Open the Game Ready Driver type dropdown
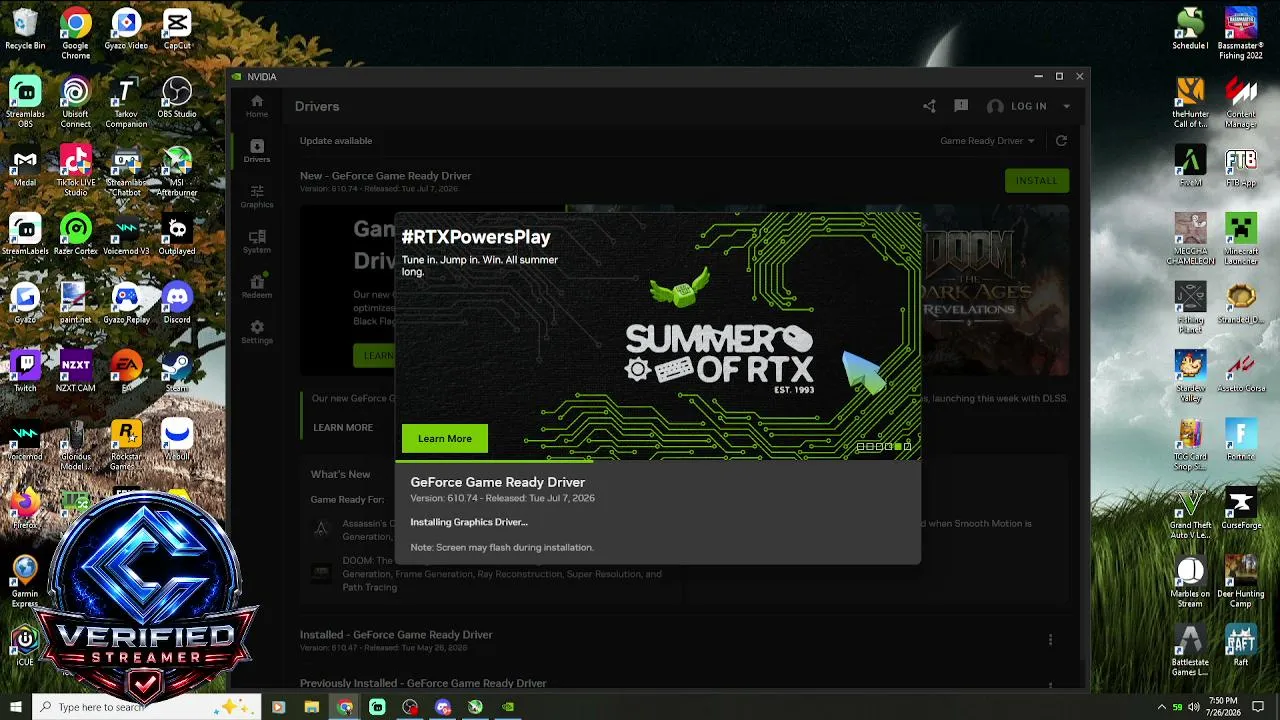Image resolution: width=1280 pixels, height=720 pixels. tap(987, 141)
